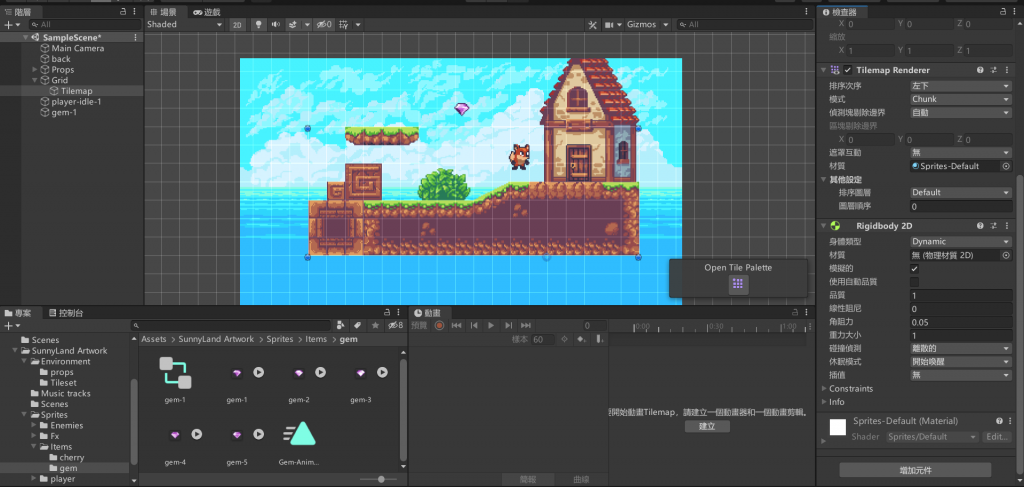Image resolution: width=1024 pixels, height=487 pixels.
Task: Go to first animation keyframe button
Action: 457,326
